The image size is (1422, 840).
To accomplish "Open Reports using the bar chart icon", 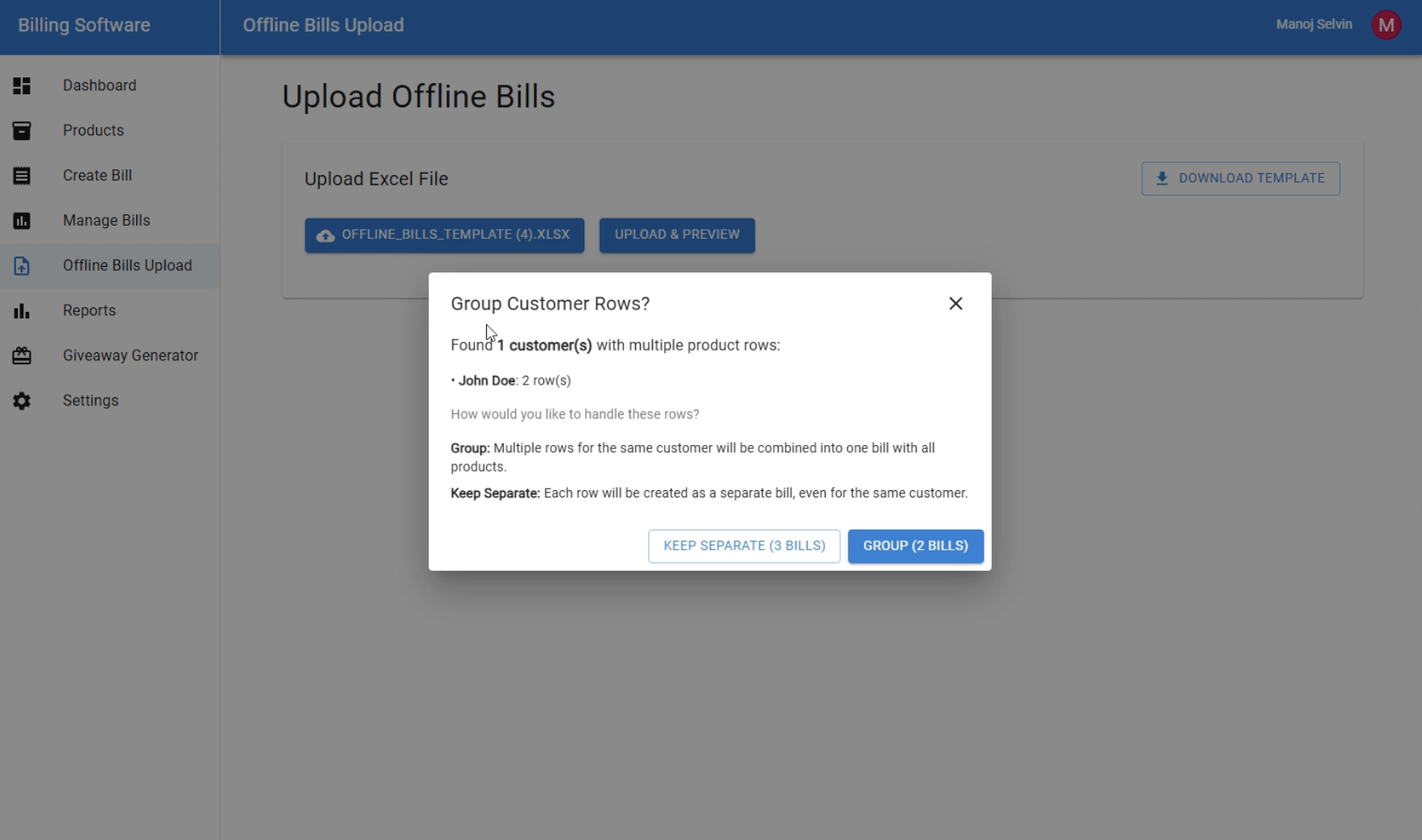I will click(21, 311).
